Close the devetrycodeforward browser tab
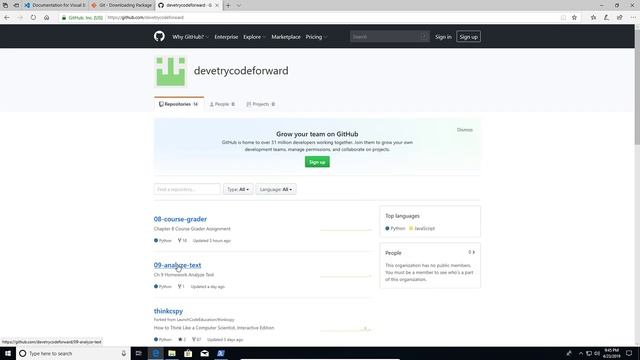Screen dimensions: 640x360 pyautogui.click(x=217, y=5)
